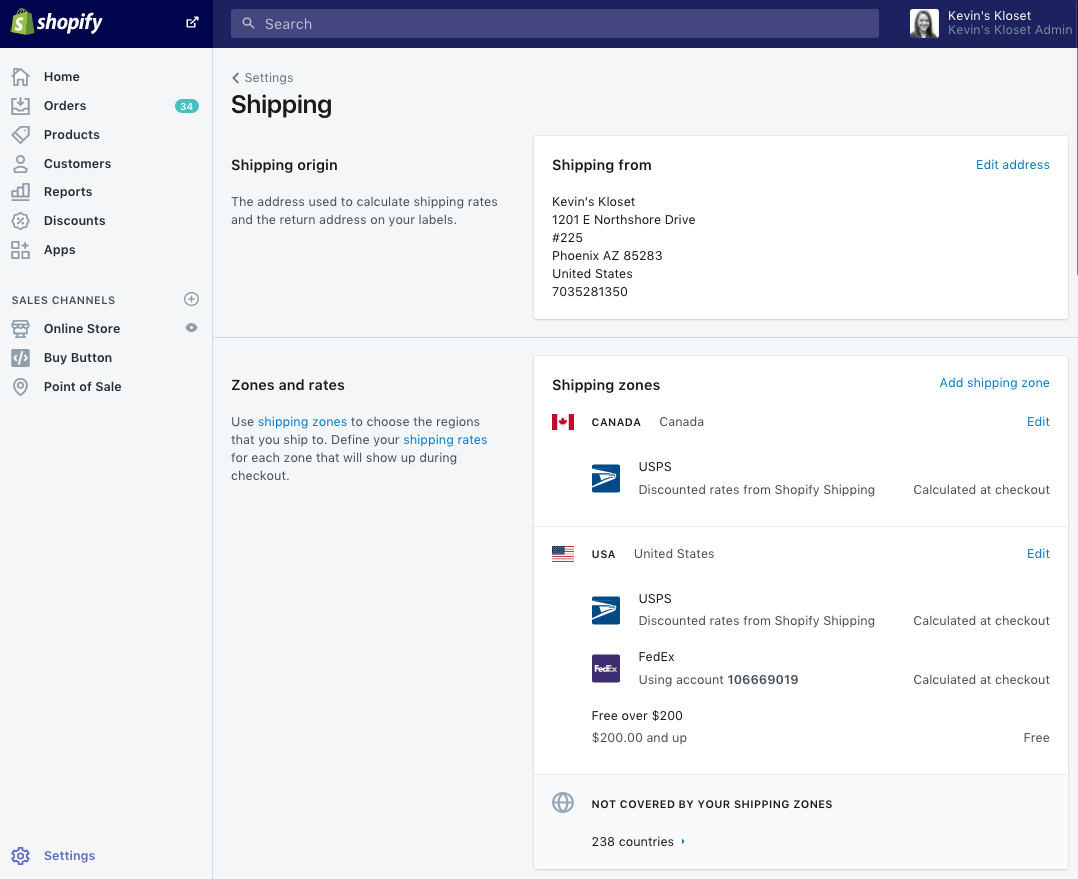
Task: Toggle the Online Store visibility eye icon
Action: (191, 328)
